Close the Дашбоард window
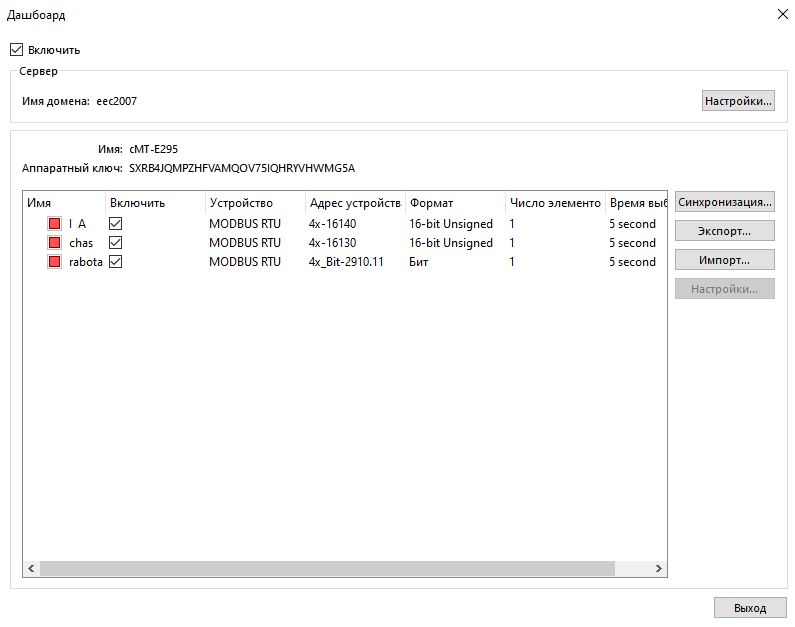The height and width of the screenshot is (627, 795). pyautogui.click(x=781, y=14)
